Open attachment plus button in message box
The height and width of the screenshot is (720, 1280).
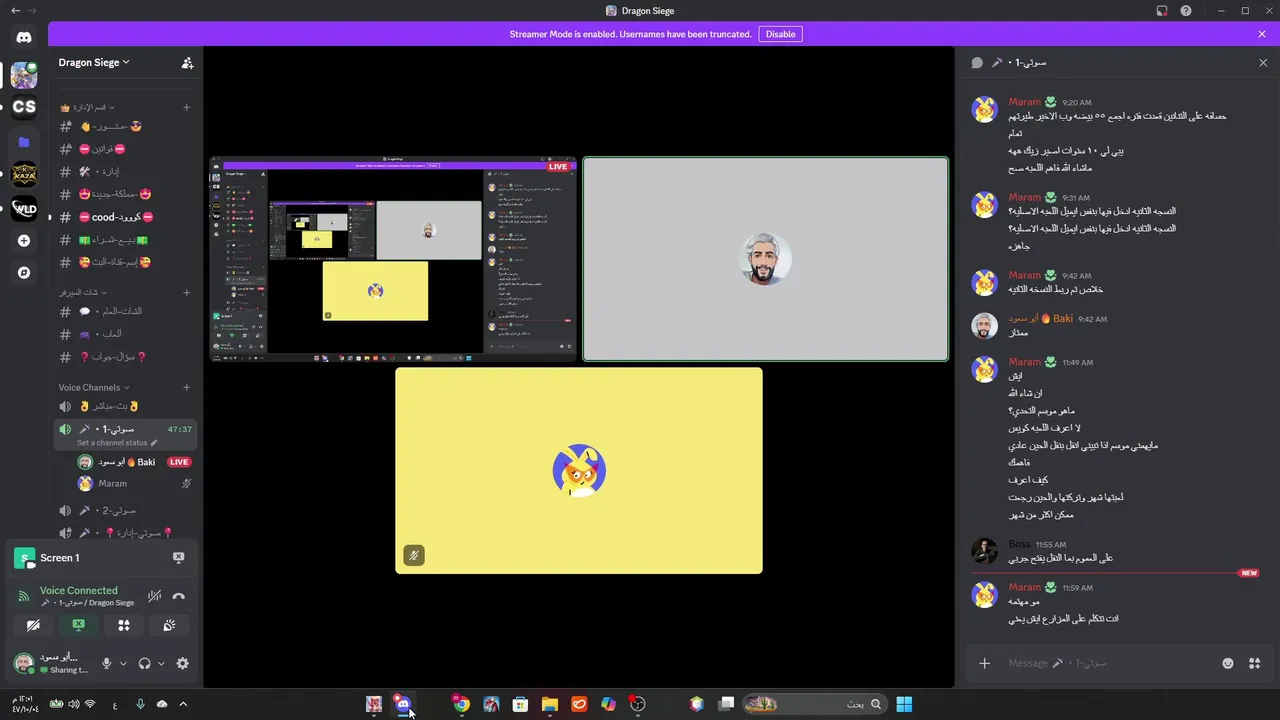point(984,663)
